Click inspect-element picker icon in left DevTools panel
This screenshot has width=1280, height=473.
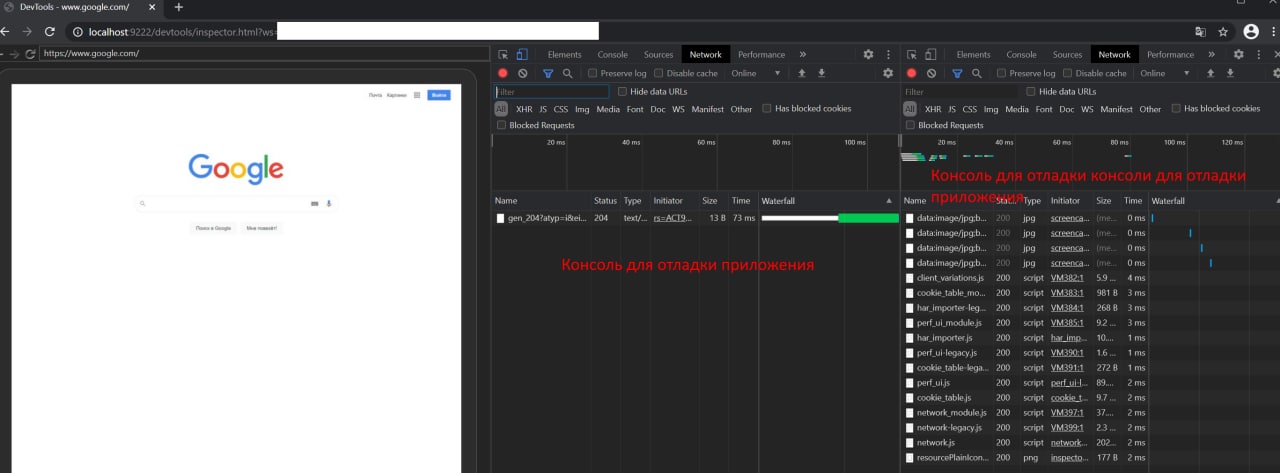coord(503,55)
